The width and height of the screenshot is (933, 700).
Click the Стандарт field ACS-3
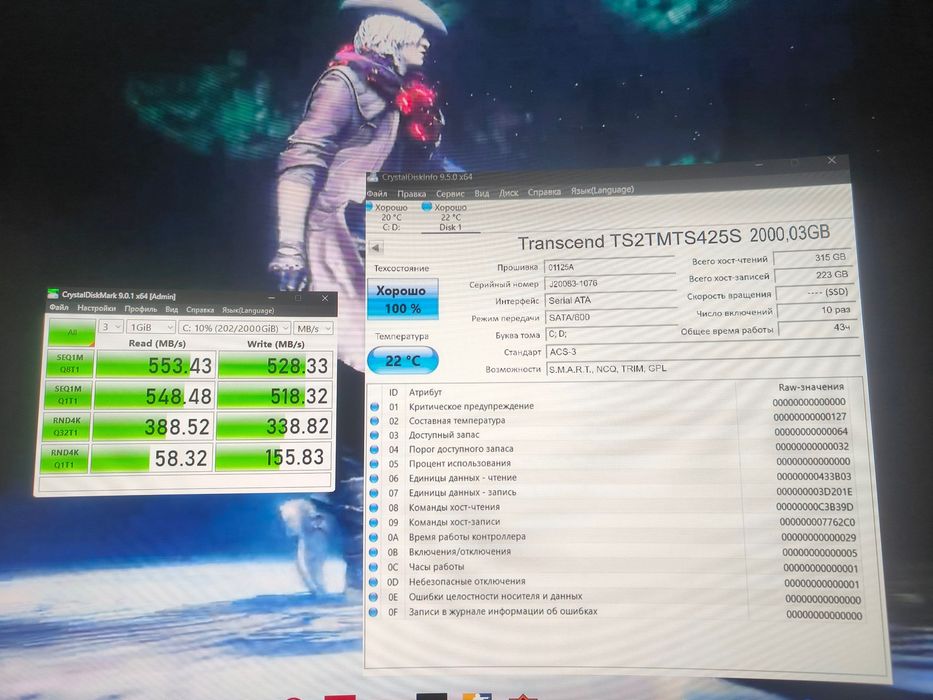pos(702,352)
